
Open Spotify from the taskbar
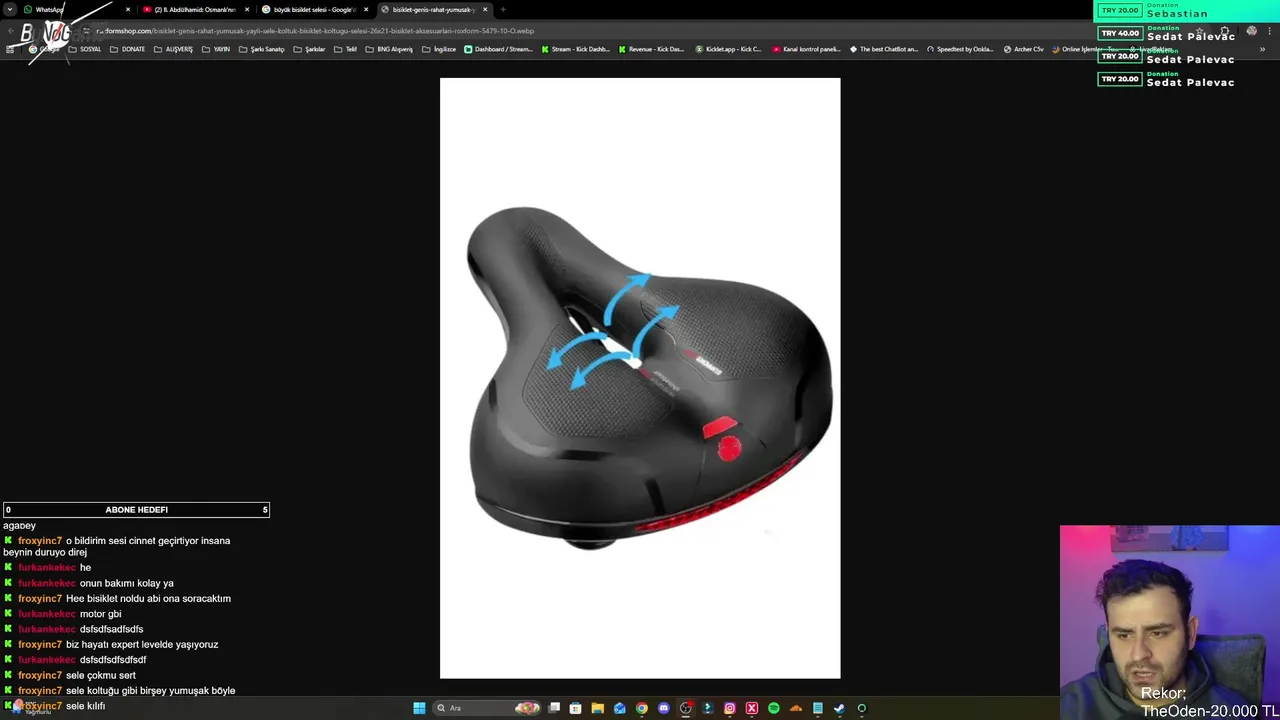click(773, 708)
